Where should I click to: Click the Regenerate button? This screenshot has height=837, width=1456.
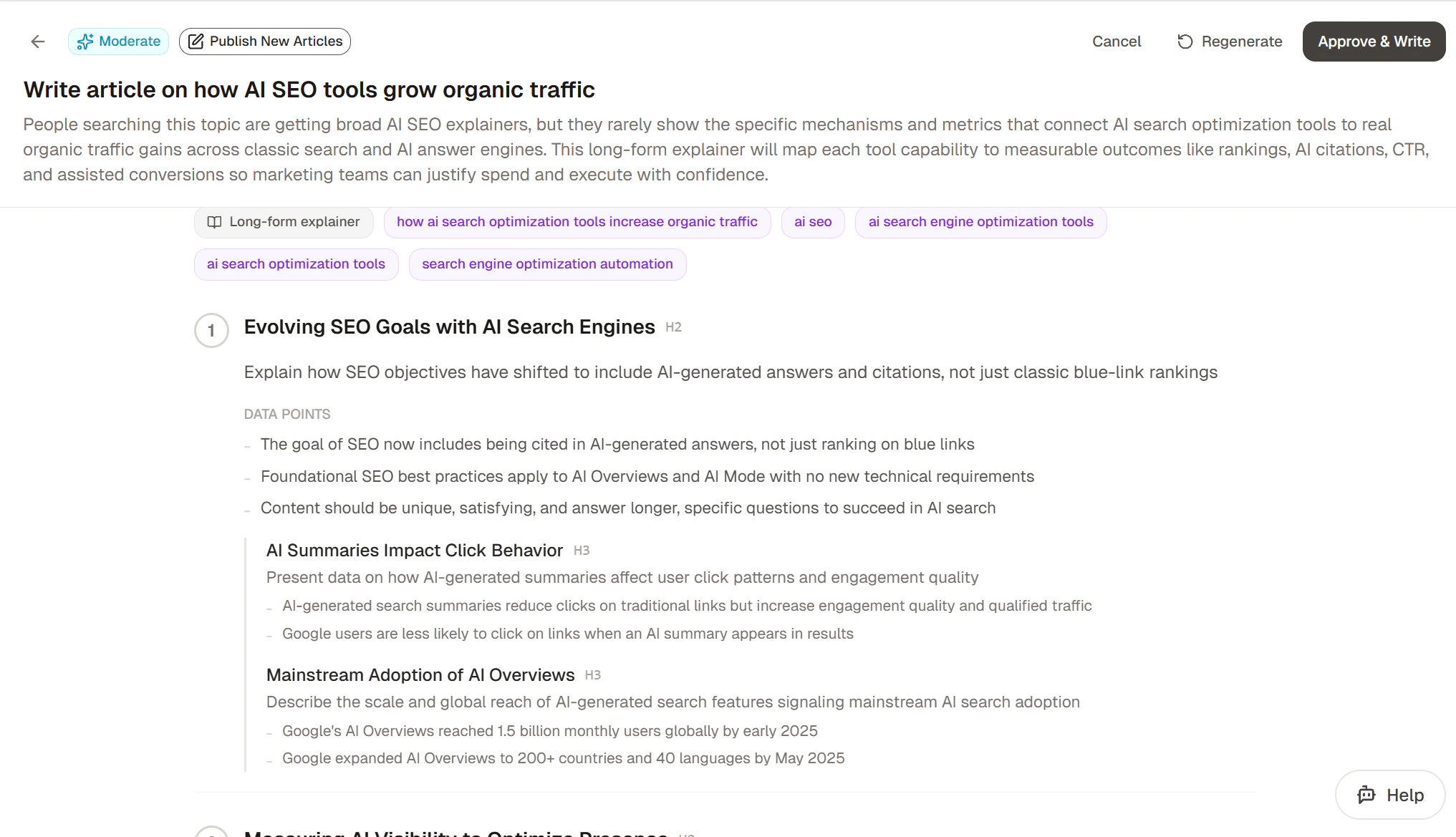tap(1230, 42)
